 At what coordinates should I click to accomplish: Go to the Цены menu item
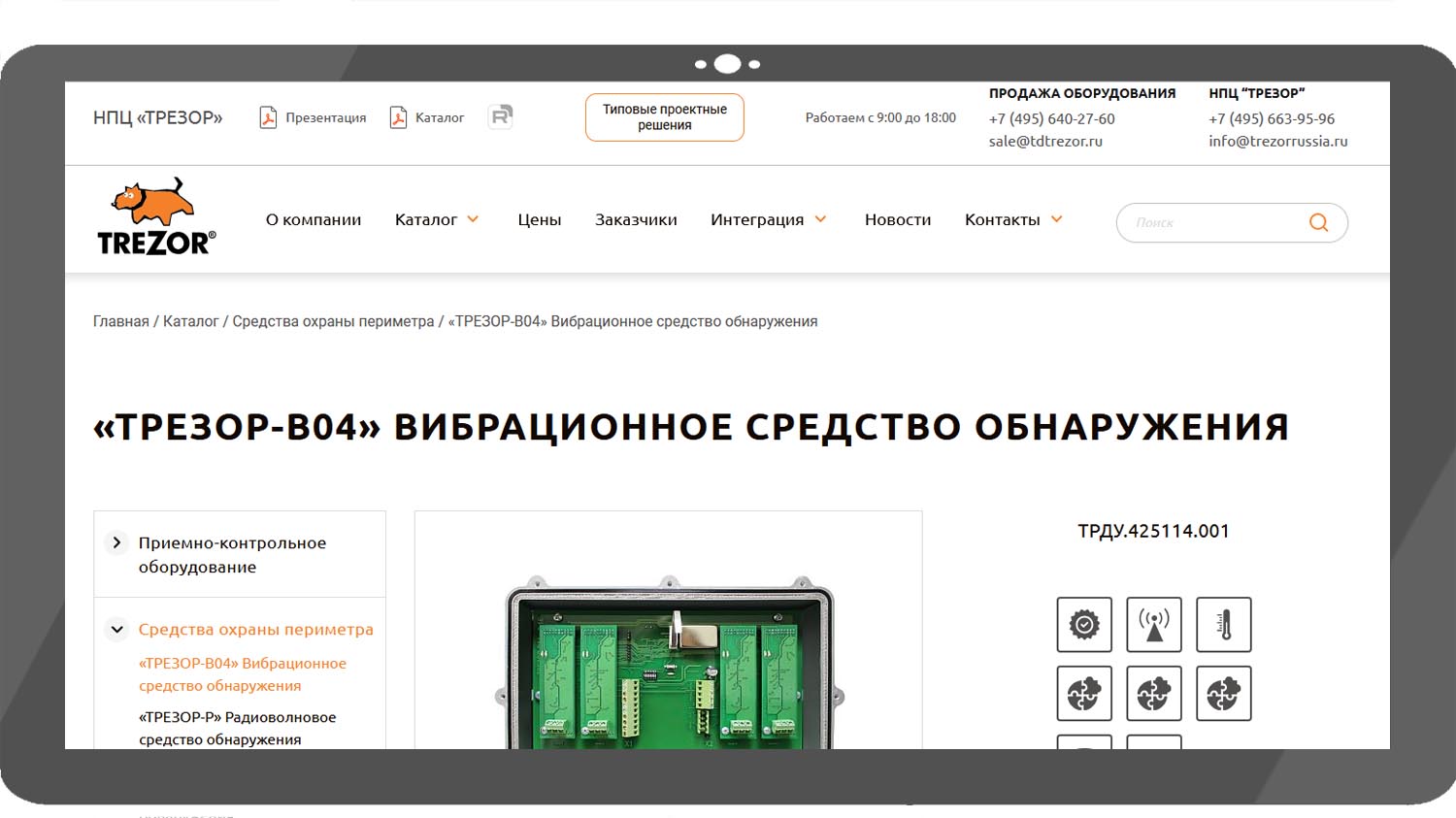coord(539,220)
